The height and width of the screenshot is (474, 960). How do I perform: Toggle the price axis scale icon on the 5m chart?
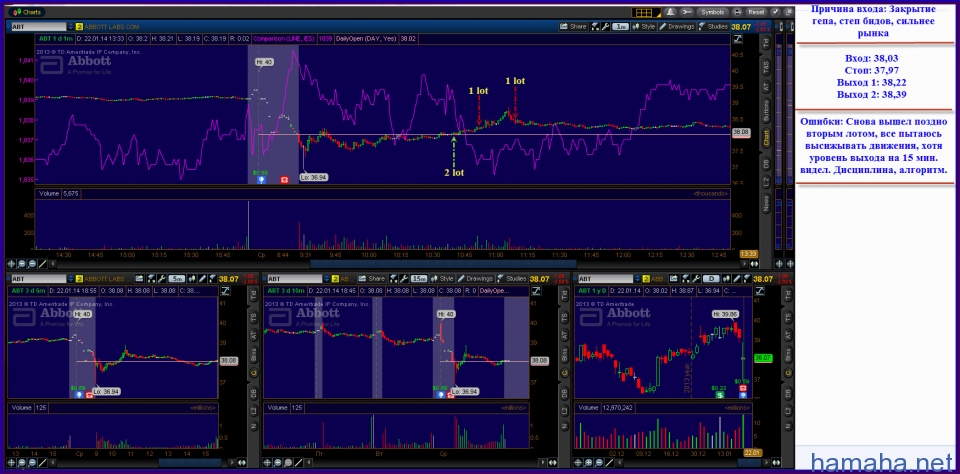(x=226, y=291)
